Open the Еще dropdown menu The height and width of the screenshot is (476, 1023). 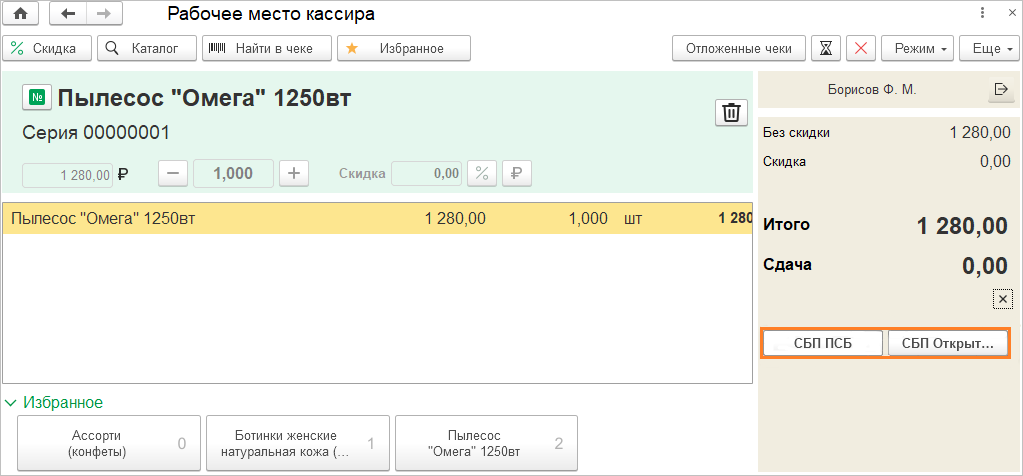pos(989,48)
